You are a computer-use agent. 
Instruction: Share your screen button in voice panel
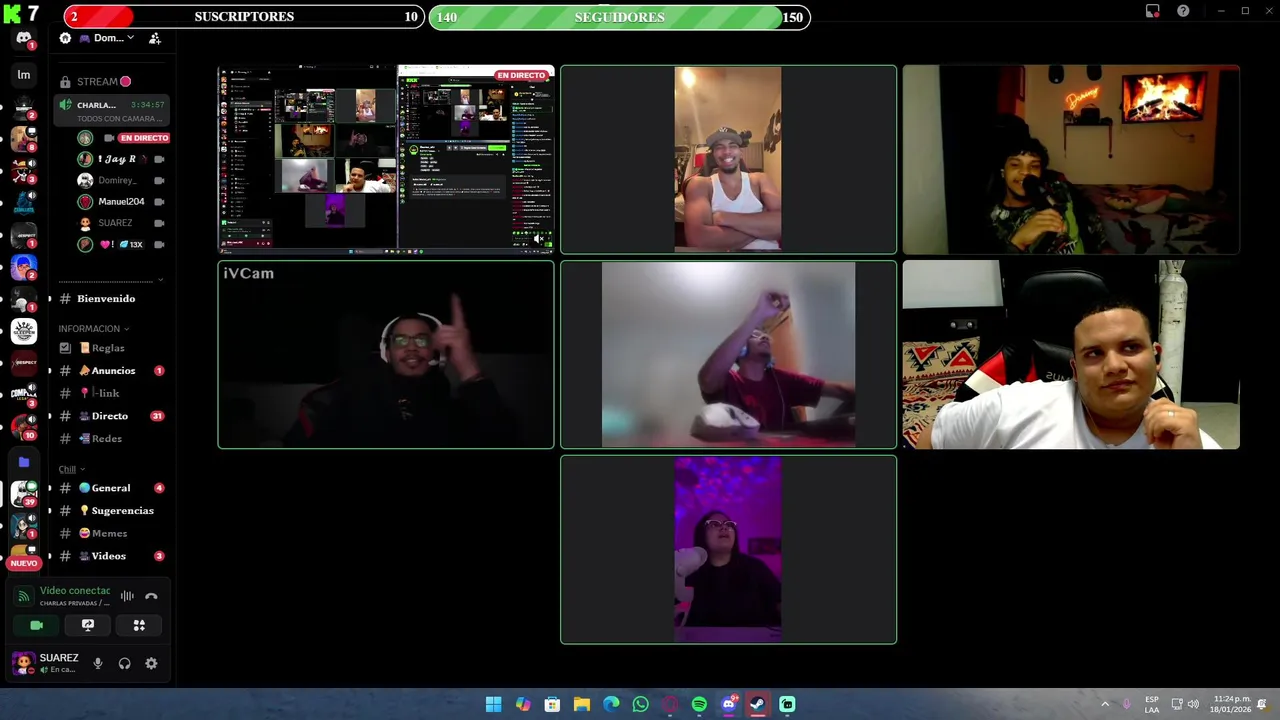[x=88, y=625]
